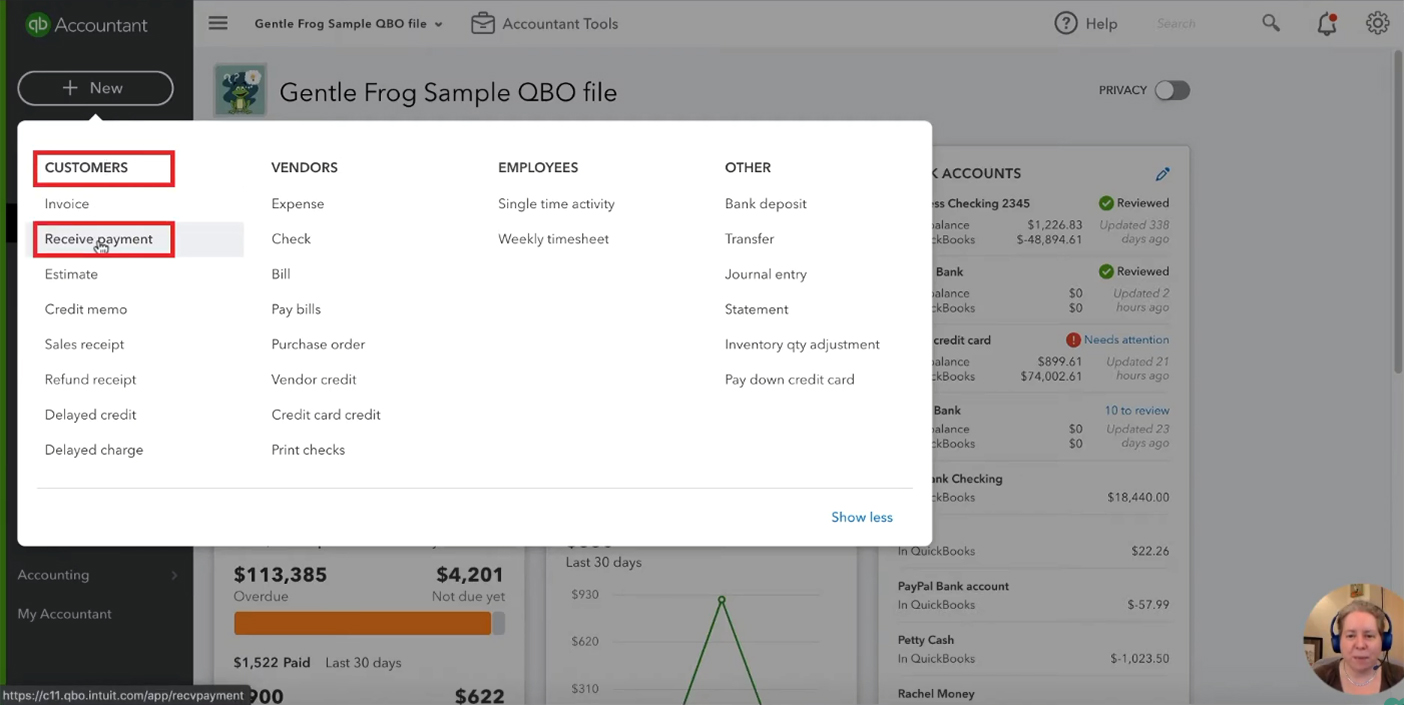Open the Accountant Tools briefcase icon
This screenshot has height=705, width=1404.
tap(483, 23)
